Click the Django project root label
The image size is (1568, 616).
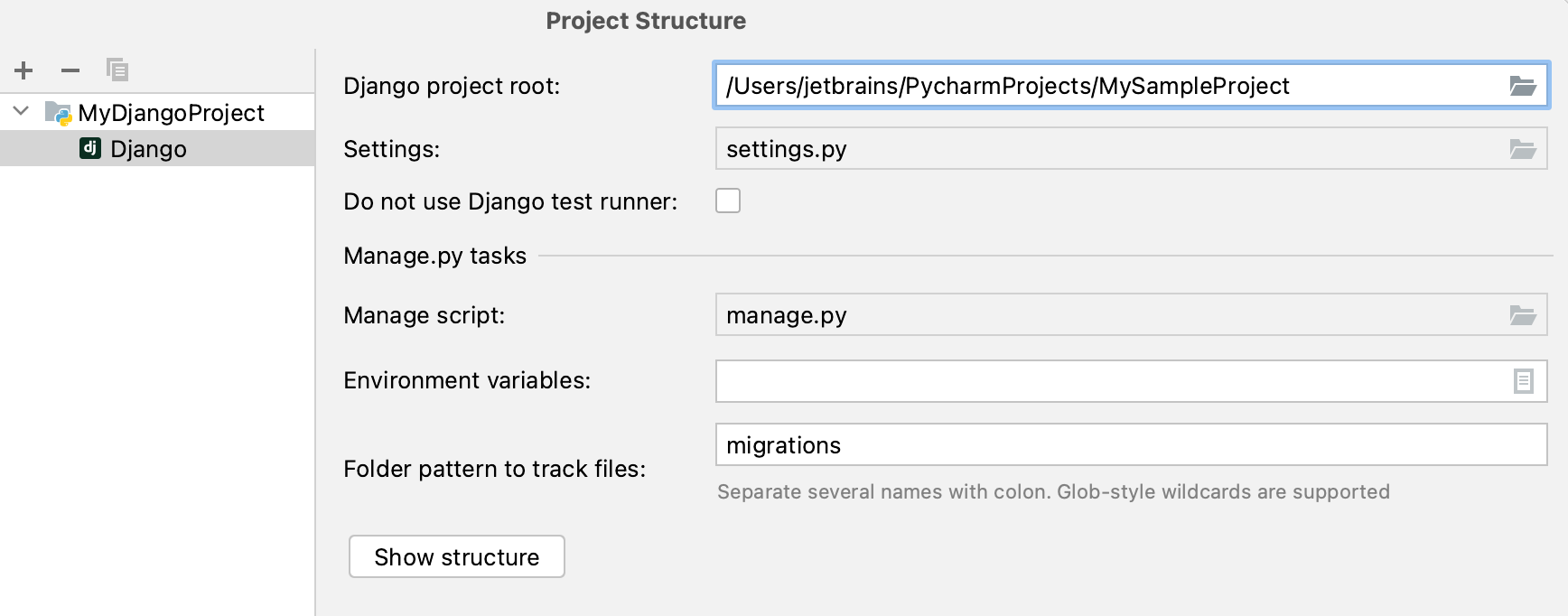pyautogui.click(x=452, y=86)
